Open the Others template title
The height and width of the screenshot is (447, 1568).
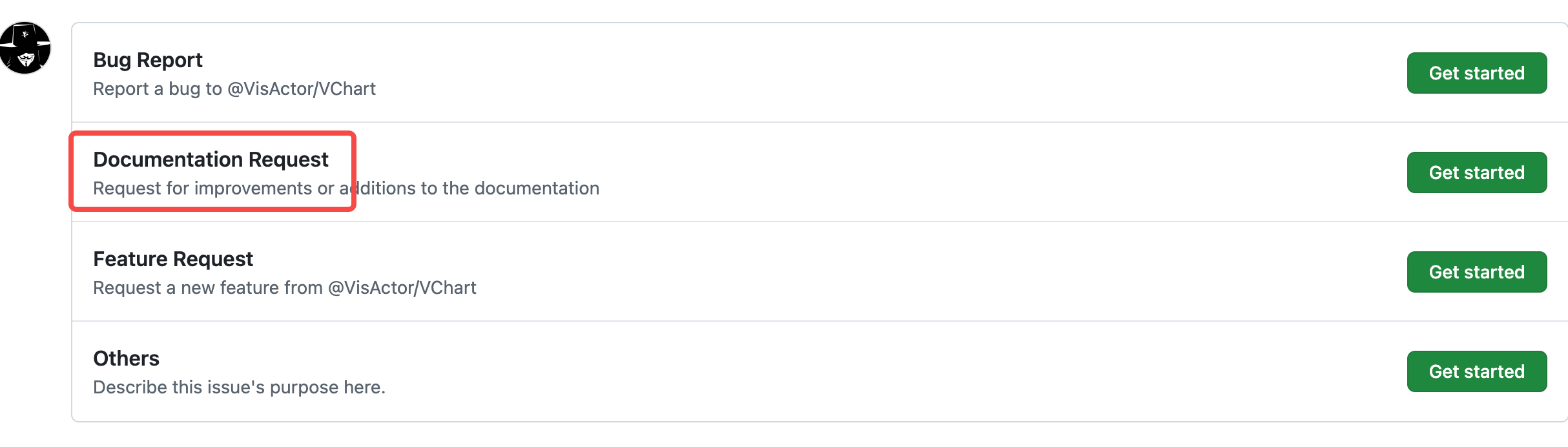pos(126,359)
